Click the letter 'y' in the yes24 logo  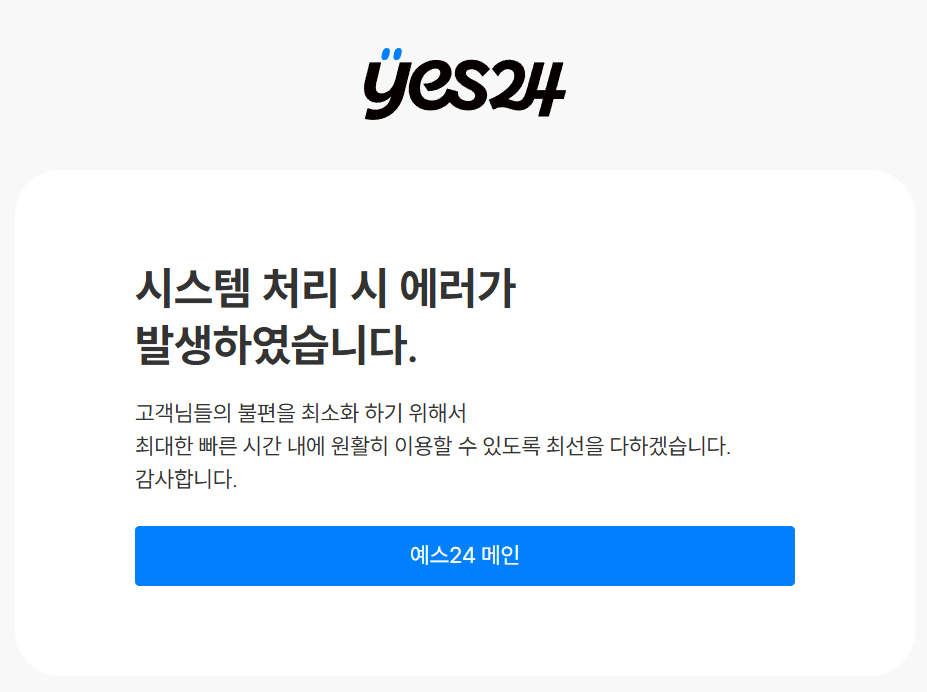point(386,91)
